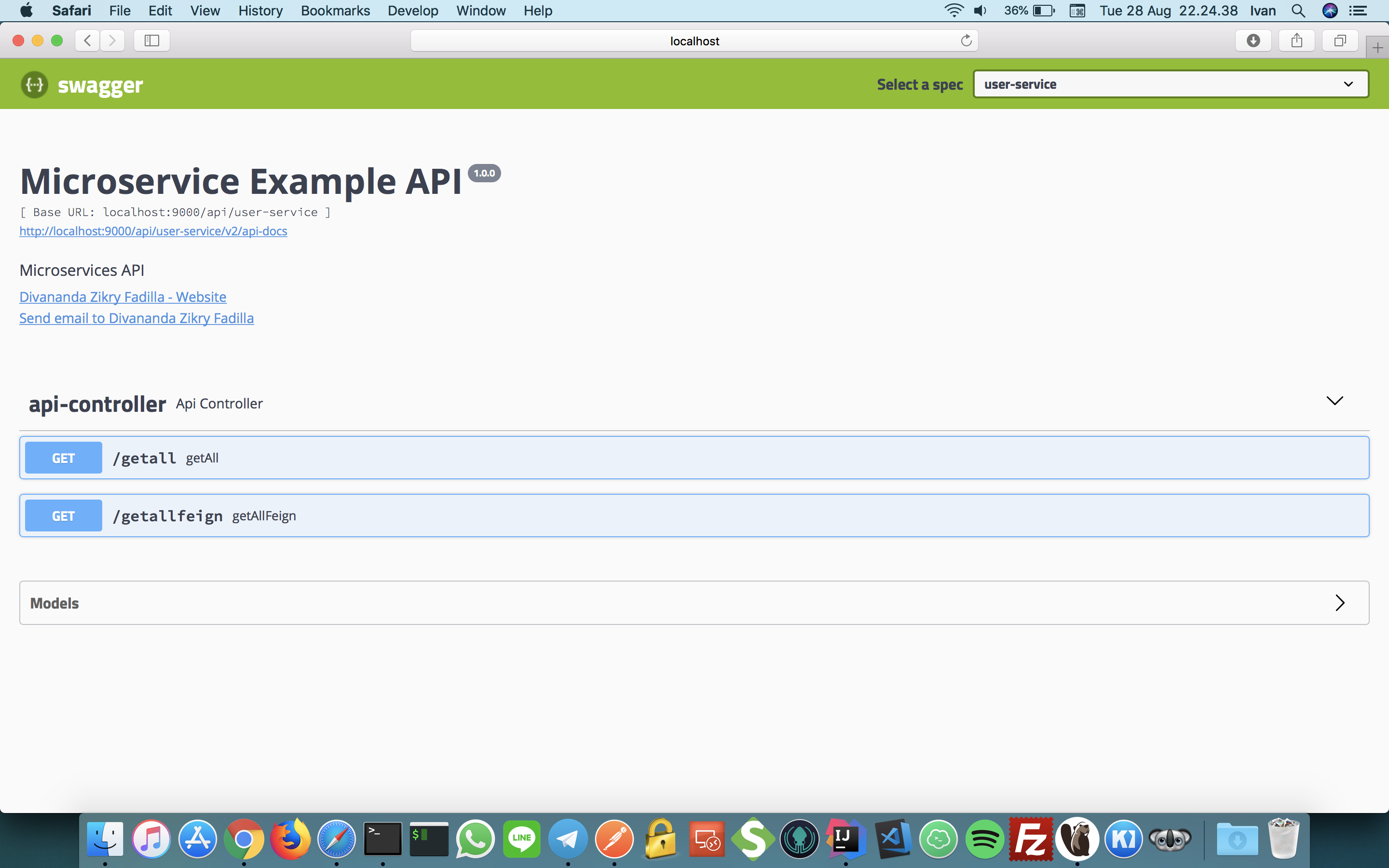The width and height of the screenshot is (1389, 868).
Task: Show all tabs overview
Action: pos(1340,40)
